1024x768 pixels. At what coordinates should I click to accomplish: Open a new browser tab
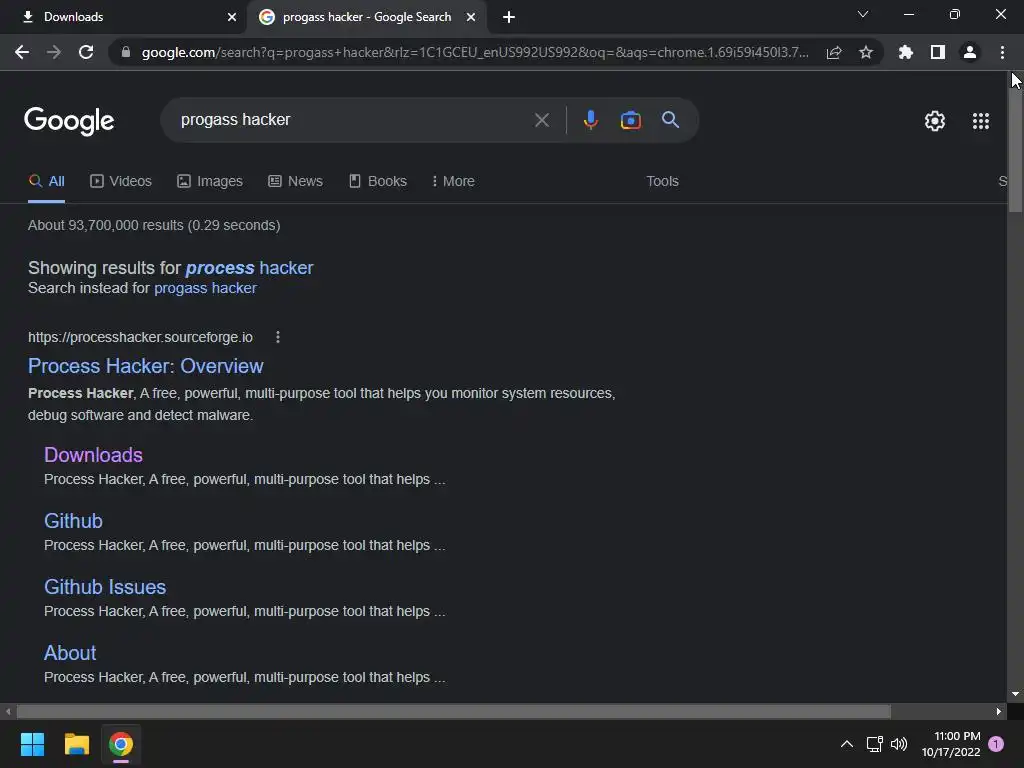[x=509, y=17]
